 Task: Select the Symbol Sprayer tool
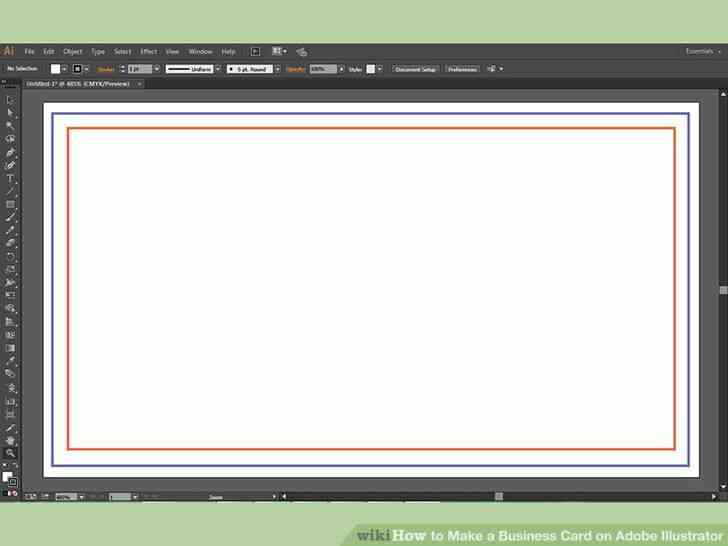tap(10, 388)
